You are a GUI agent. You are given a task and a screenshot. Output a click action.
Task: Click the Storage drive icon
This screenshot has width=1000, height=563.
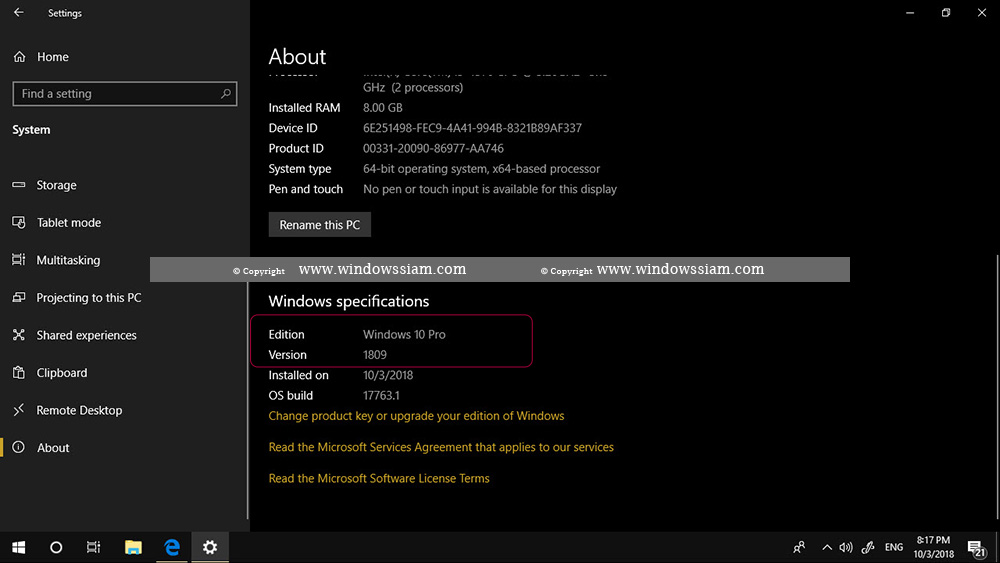pos(19,185)
